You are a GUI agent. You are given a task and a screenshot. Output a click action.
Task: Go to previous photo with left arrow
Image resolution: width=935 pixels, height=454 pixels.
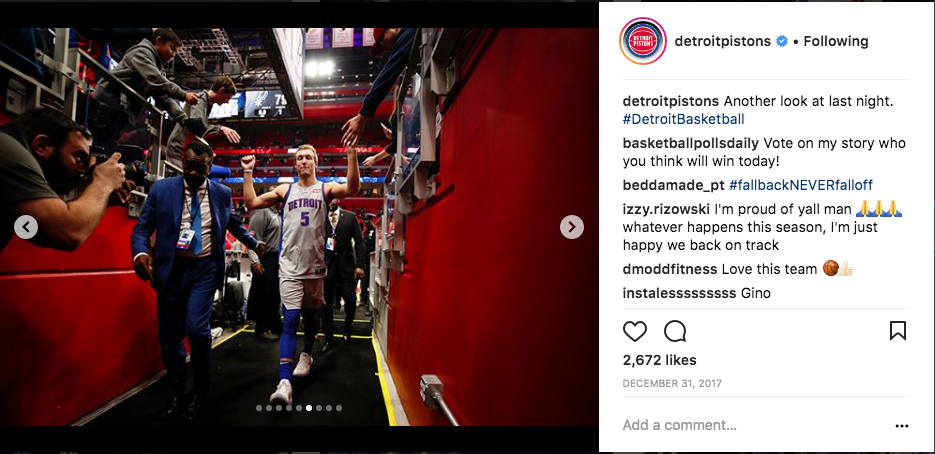coord(26,227)
